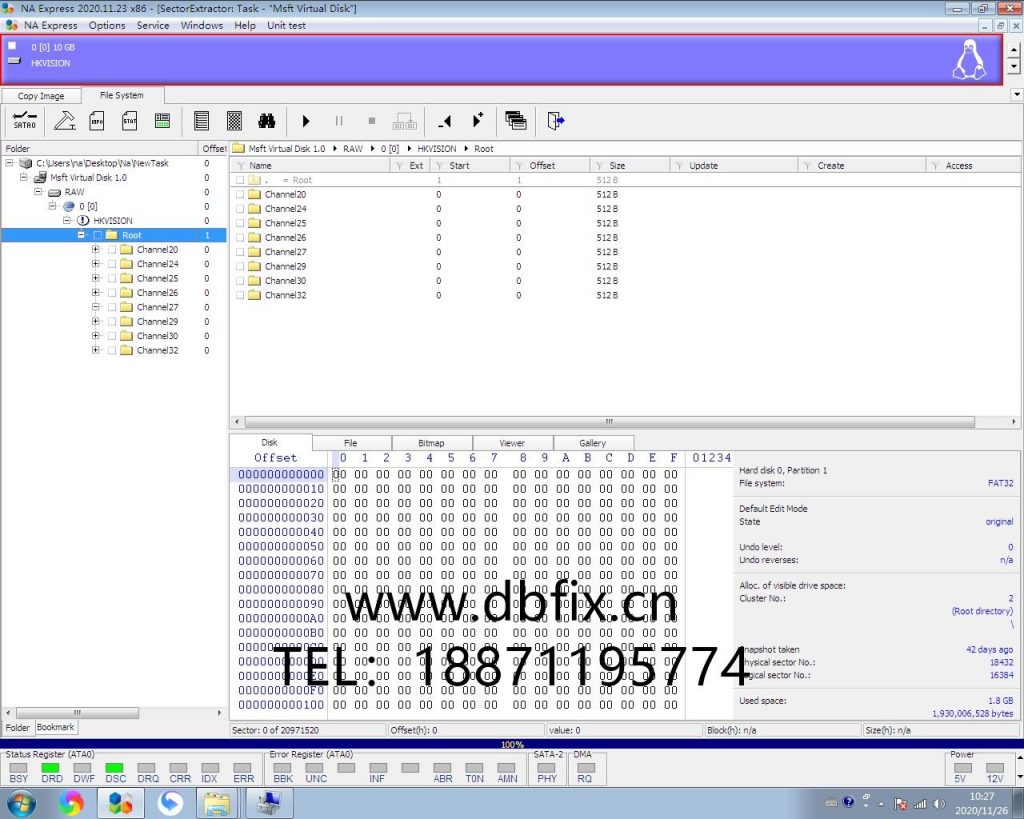Switch to the Copy Image tab
The height and width of the screenshot is (819, 1024).
pos(41,95)
